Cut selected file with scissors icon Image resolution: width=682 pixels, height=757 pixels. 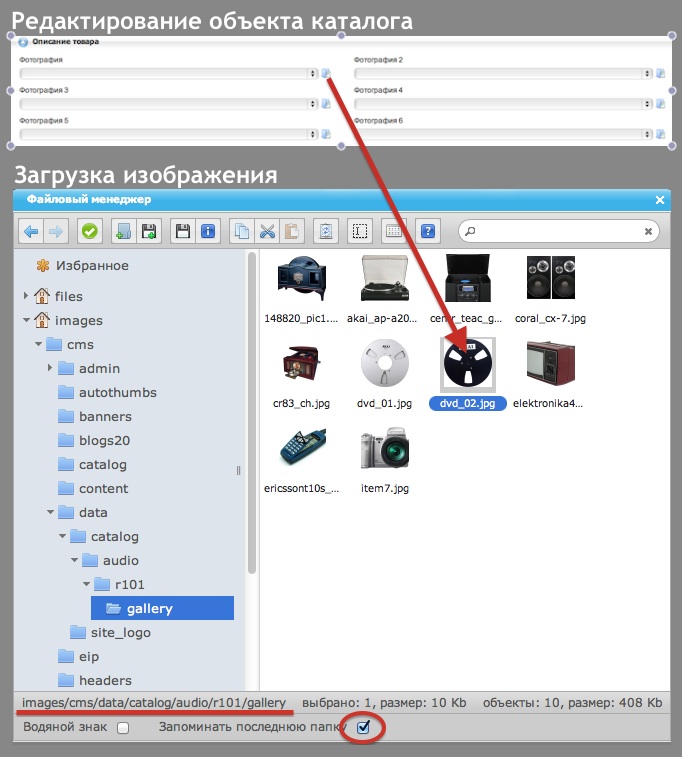coord(267,231)
